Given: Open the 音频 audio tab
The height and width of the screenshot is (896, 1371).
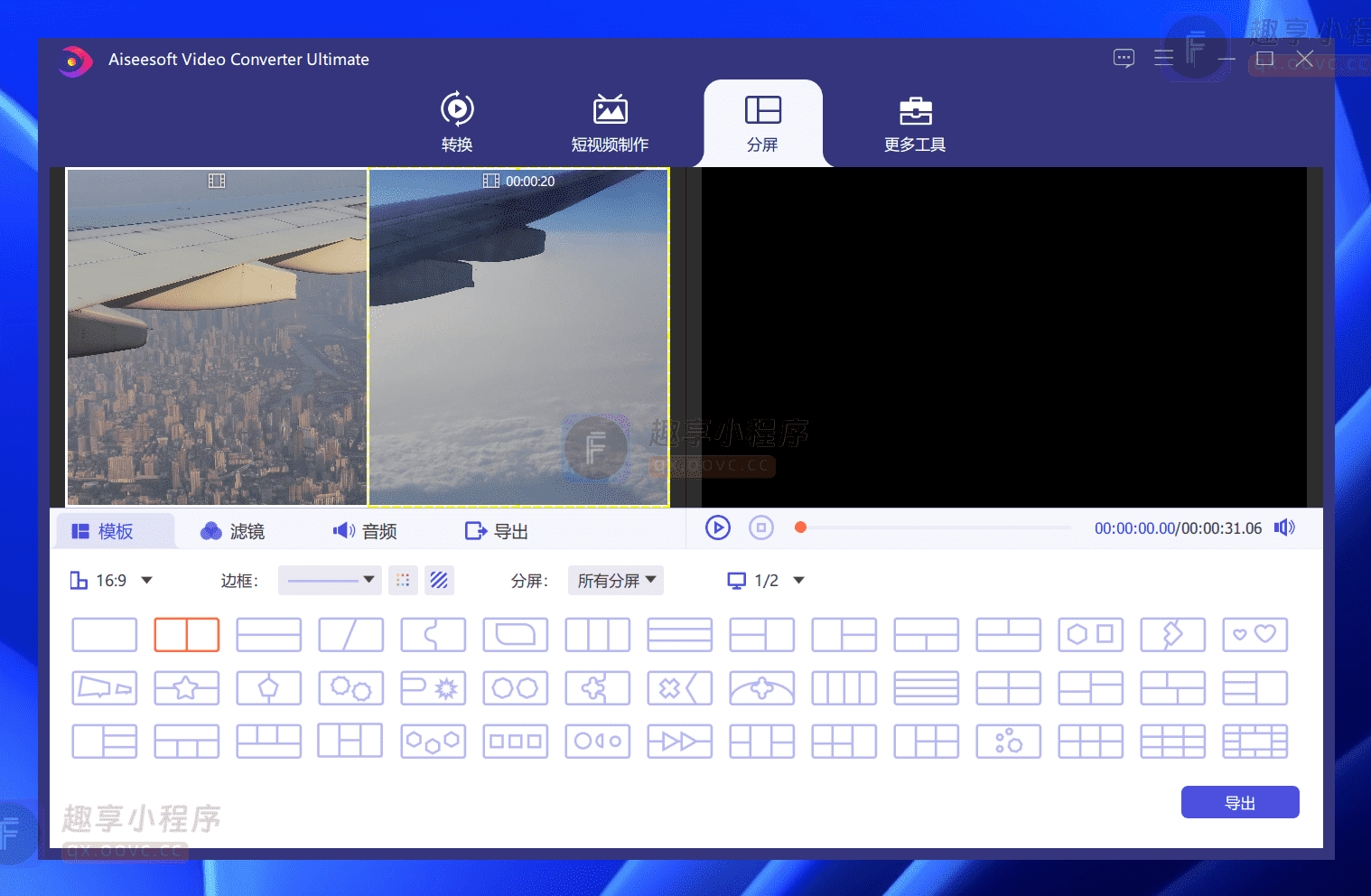Looking at the screenshot, I should pyautogui.click(x=365, y=531).
